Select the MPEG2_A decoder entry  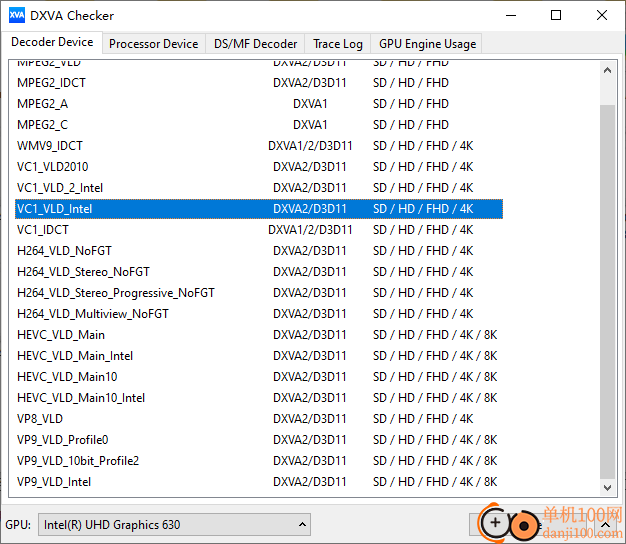pyautogui.click(x=259, y=104)
